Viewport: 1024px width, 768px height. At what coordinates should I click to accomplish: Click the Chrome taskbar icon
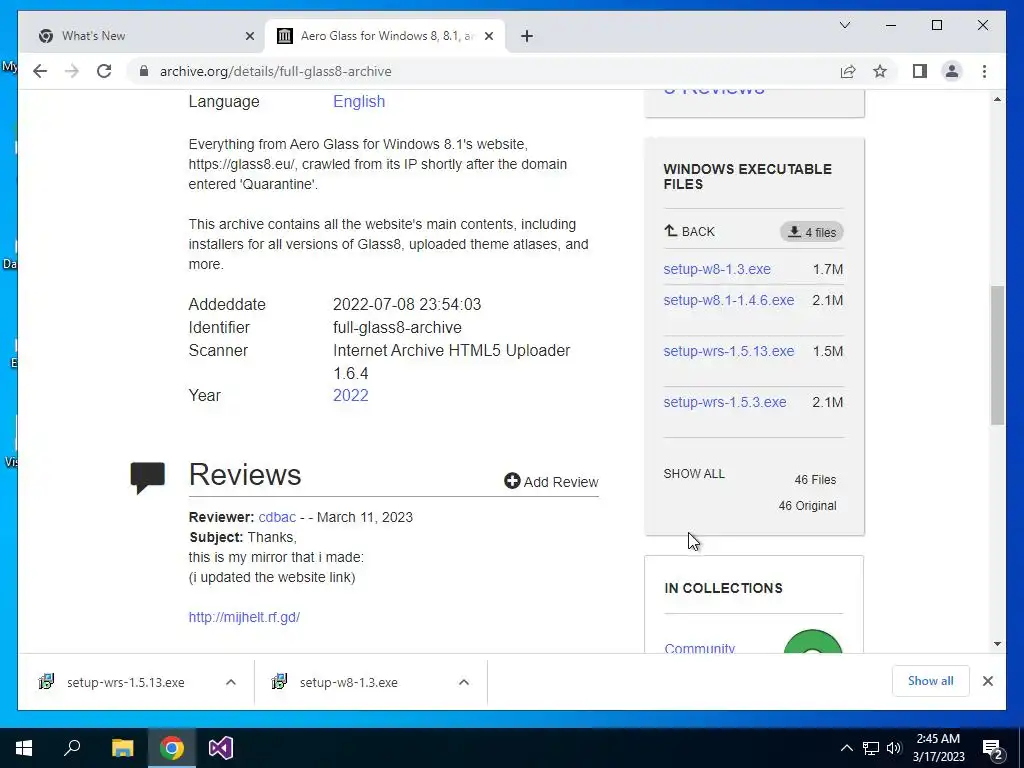172,748
